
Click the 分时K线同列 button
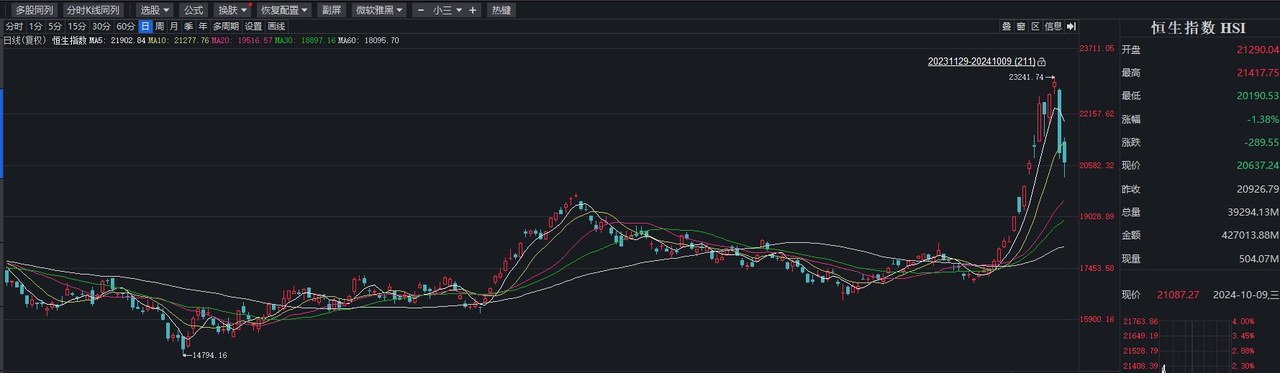(x=92, y=10)
